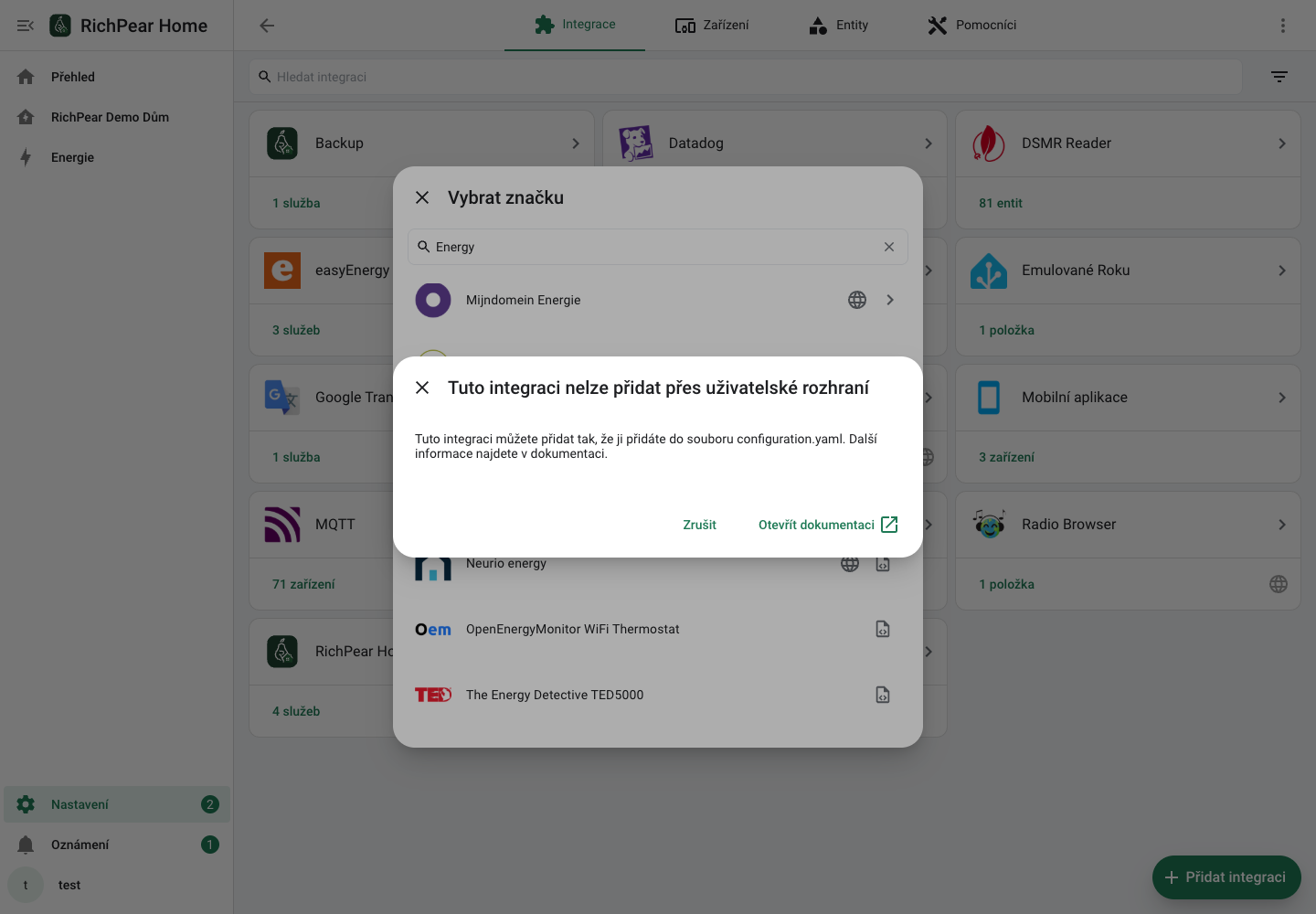Open the three-dot overflow menu
This screenshot has width=1316, height=914.
[x=1283, y=26]
